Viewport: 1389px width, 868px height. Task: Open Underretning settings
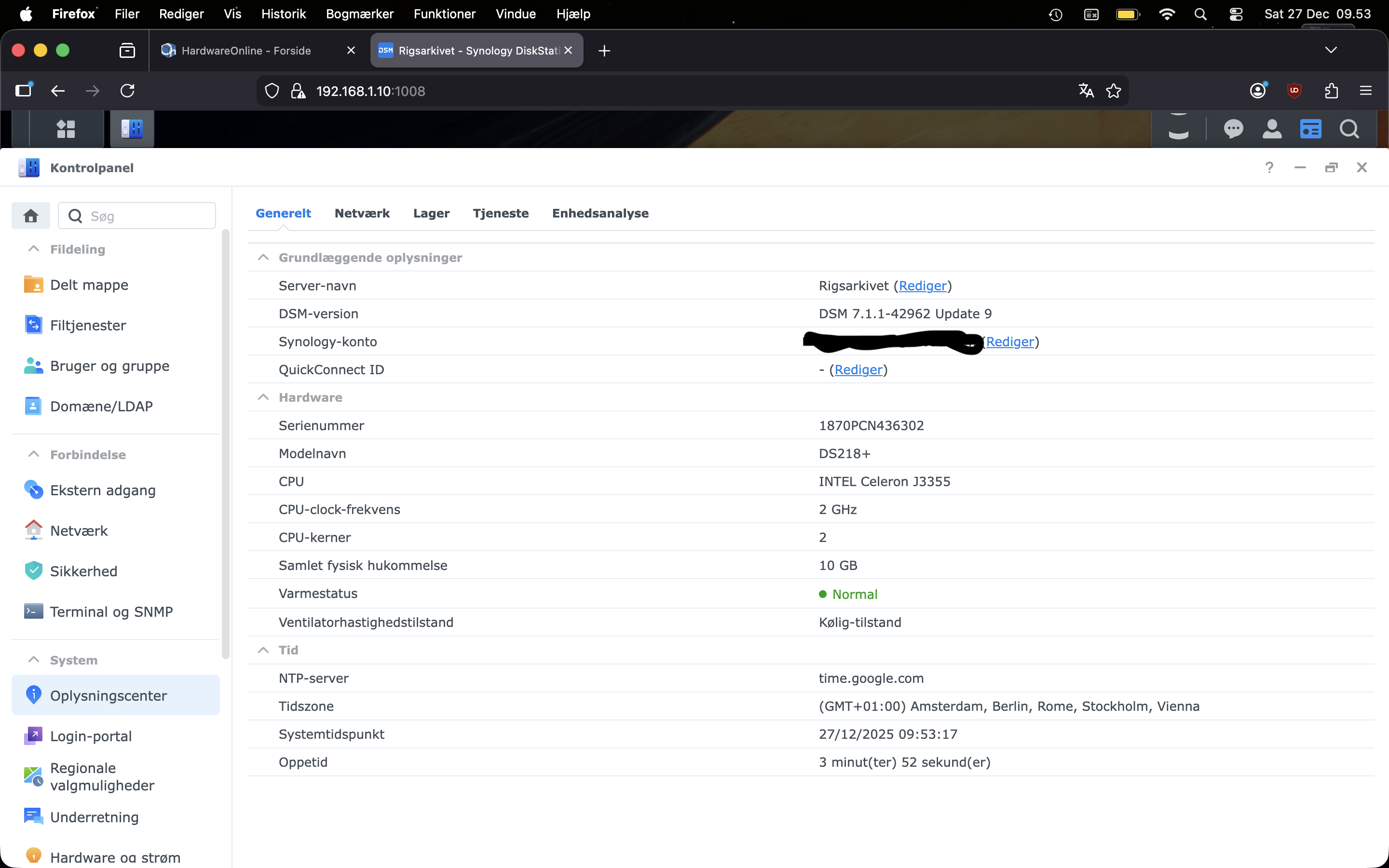pyautogui.click(x=116, y=817)
